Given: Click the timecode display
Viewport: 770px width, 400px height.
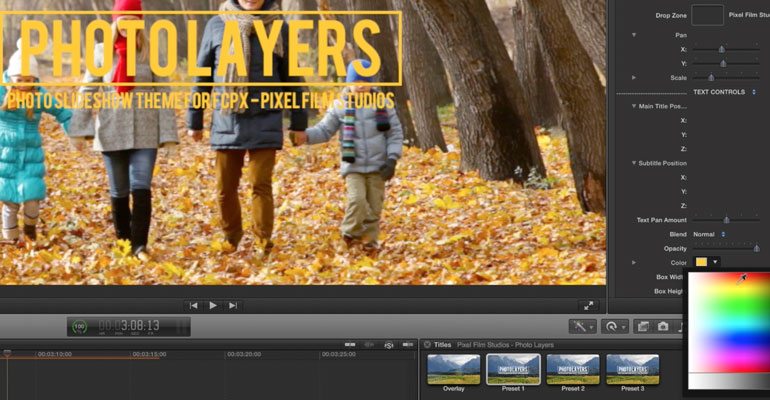Looking at the screenshot, I should point(129,326).
